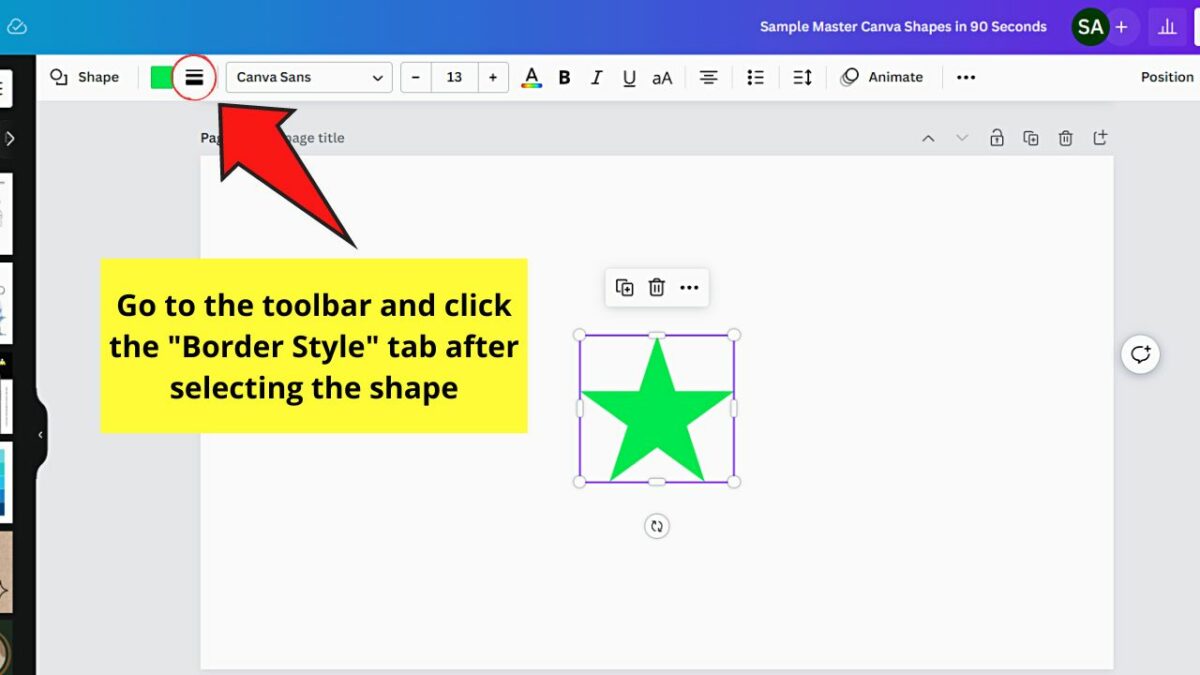Change the text alignment

tap(708, 77)
